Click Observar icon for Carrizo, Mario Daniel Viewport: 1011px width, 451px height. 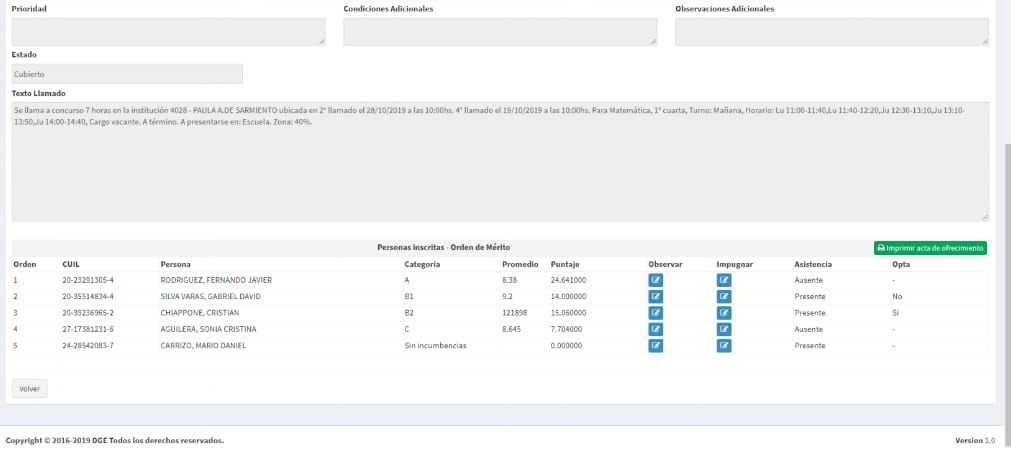point(655,346)
